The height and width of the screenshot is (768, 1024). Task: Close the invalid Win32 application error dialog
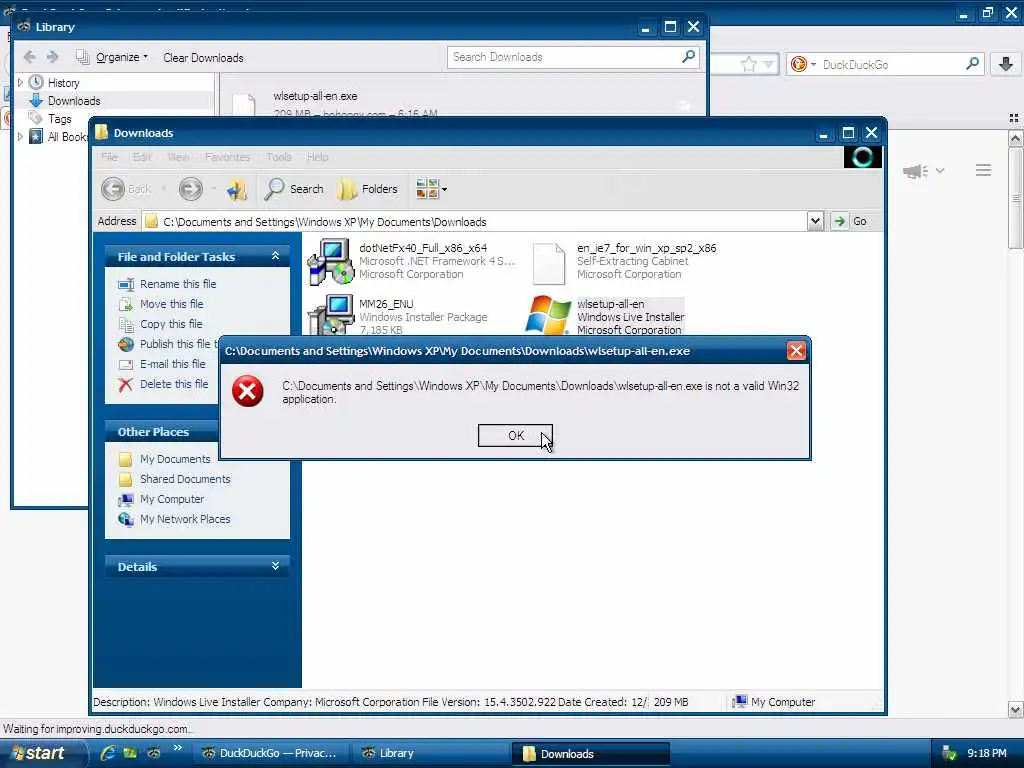point(795,351)
